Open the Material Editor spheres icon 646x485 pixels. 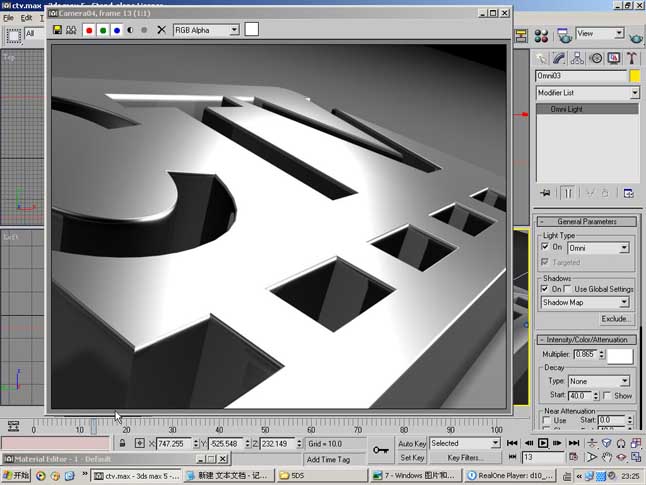[x=541, y=36]
